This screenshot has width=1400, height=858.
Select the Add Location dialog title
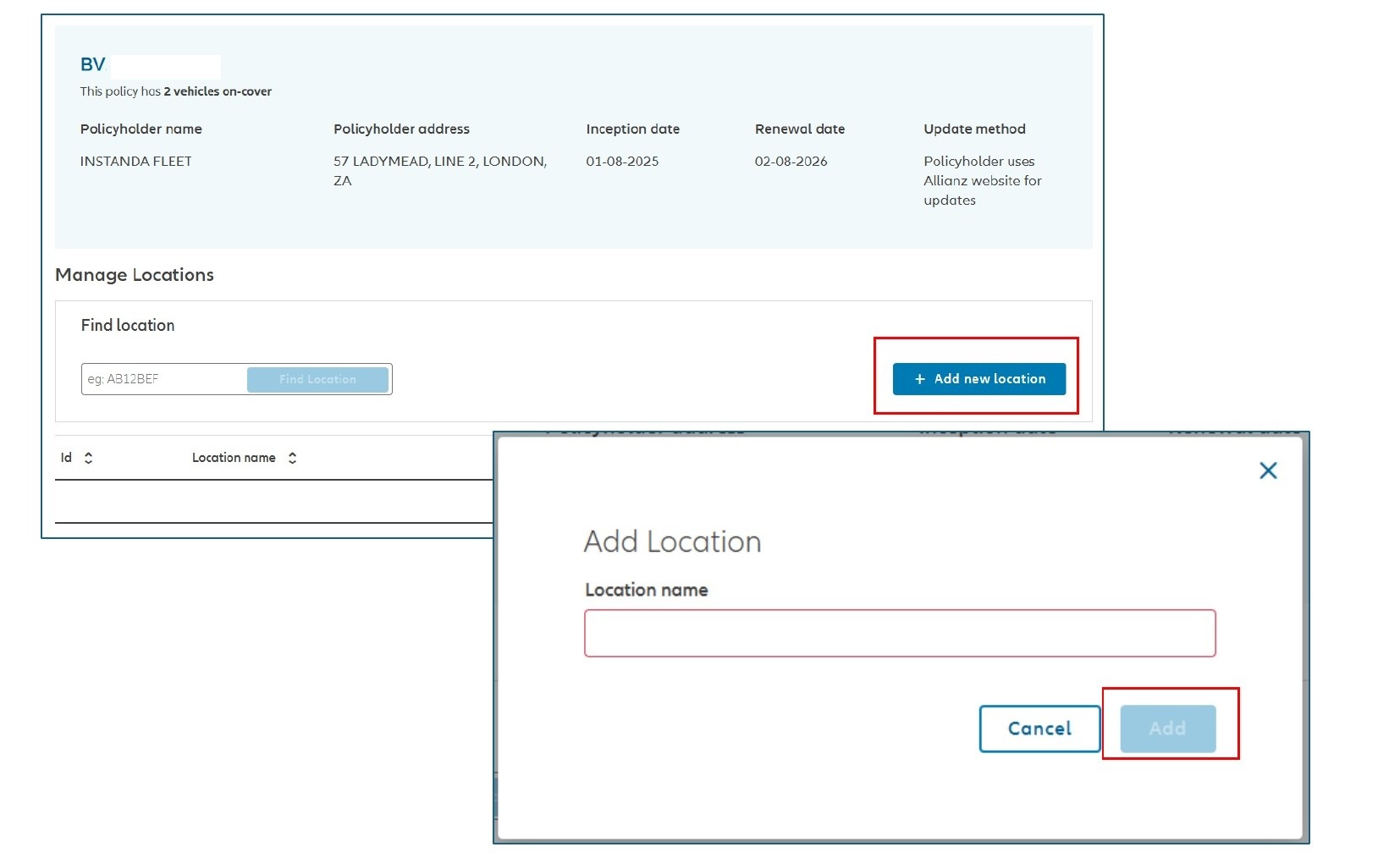672,542
